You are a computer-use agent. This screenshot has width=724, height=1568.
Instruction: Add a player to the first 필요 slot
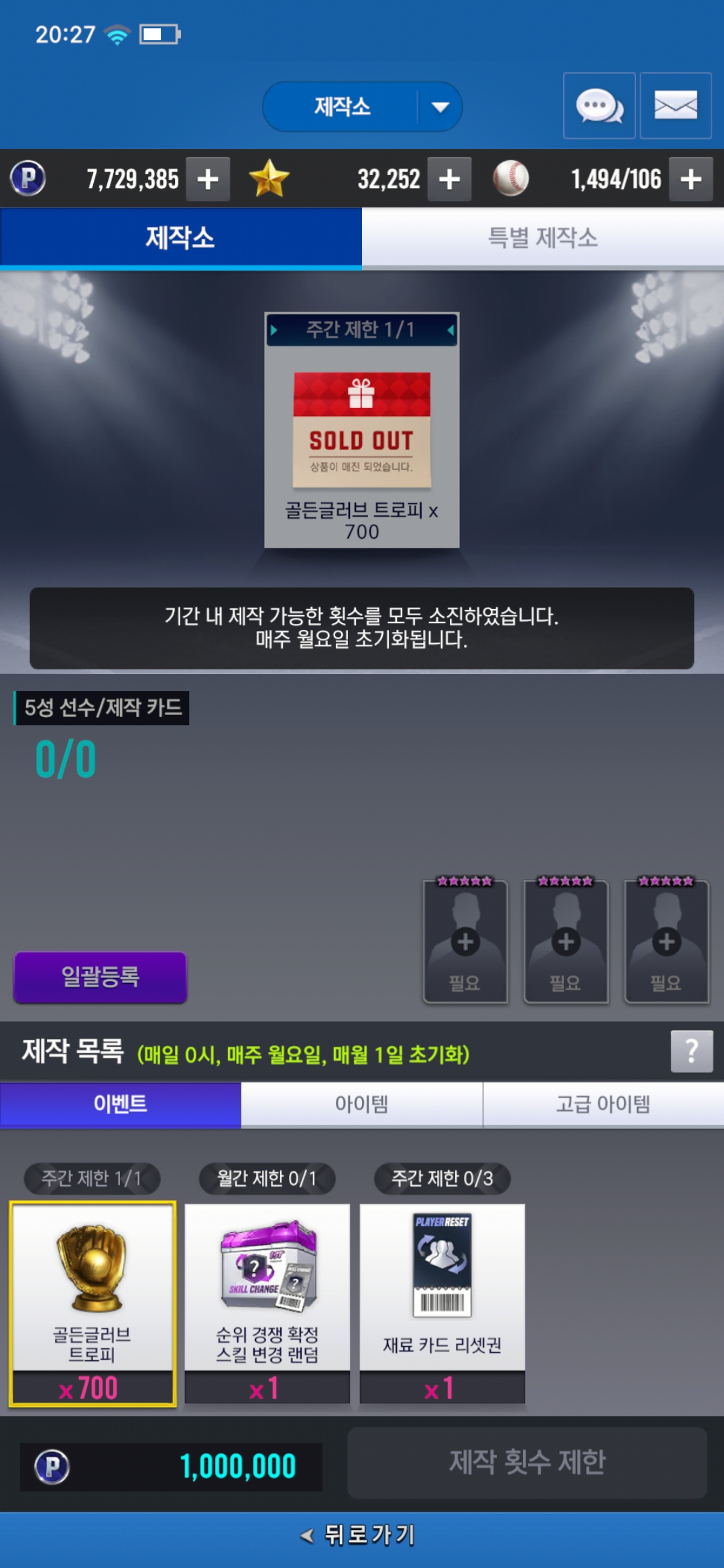click(465, 941)
